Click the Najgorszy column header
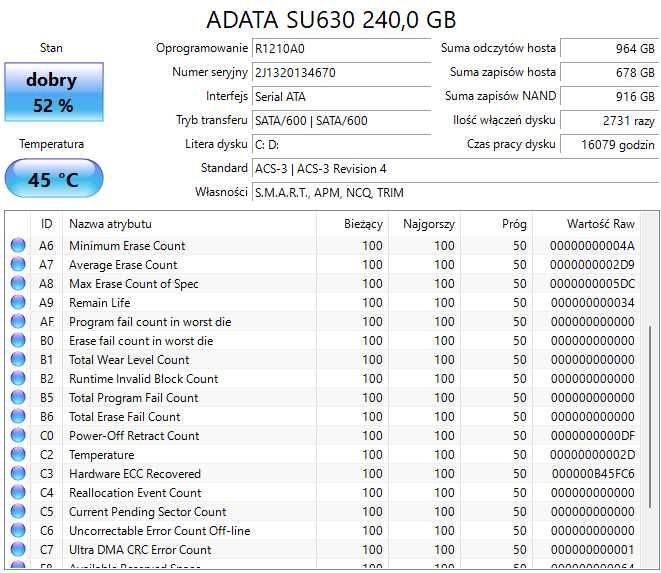The height and width of the screenshot is (573, 661). (424, 224)
